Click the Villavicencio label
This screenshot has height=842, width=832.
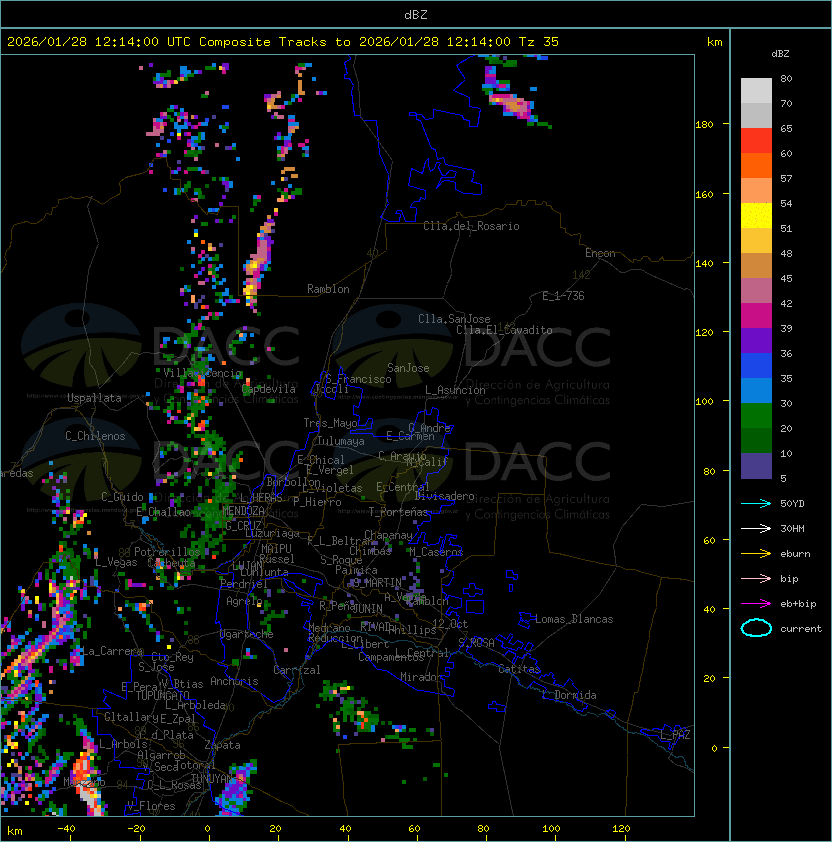click(x=202, y=373)
